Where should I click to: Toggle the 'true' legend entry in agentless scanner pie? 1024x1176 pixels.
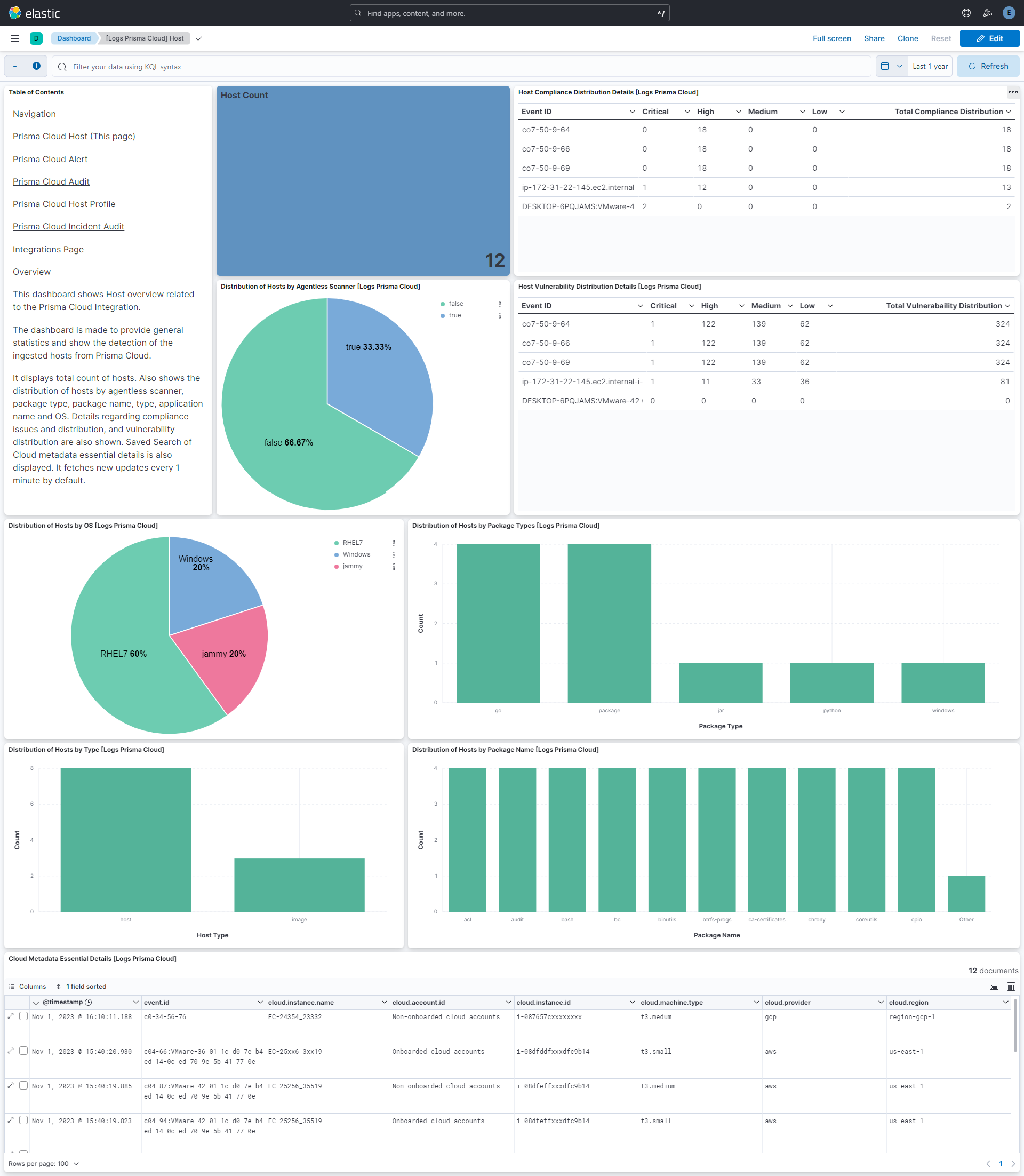[454, 315]
